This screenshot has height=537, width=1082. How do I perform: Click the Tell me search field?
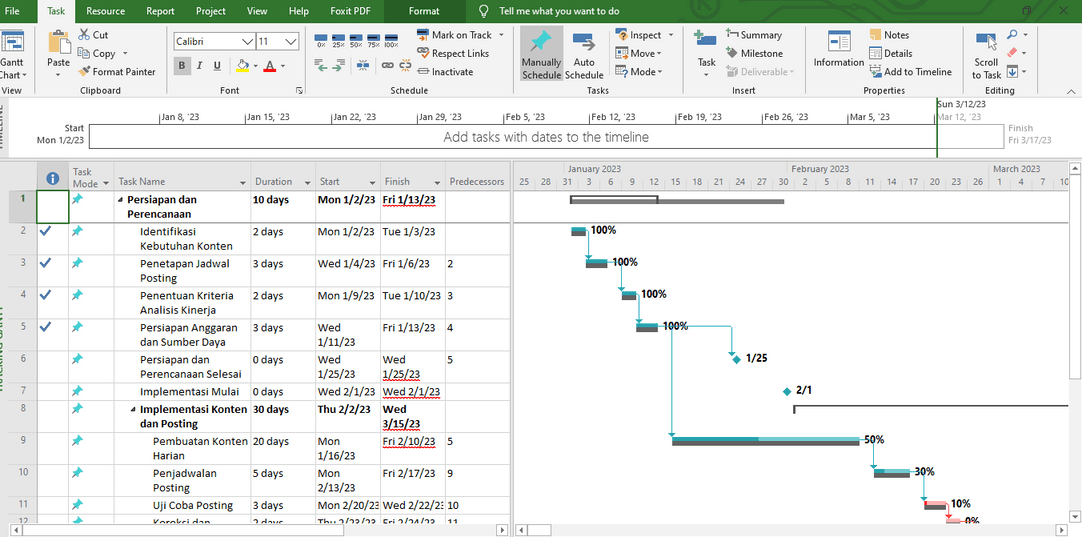[x=559, y=11]
